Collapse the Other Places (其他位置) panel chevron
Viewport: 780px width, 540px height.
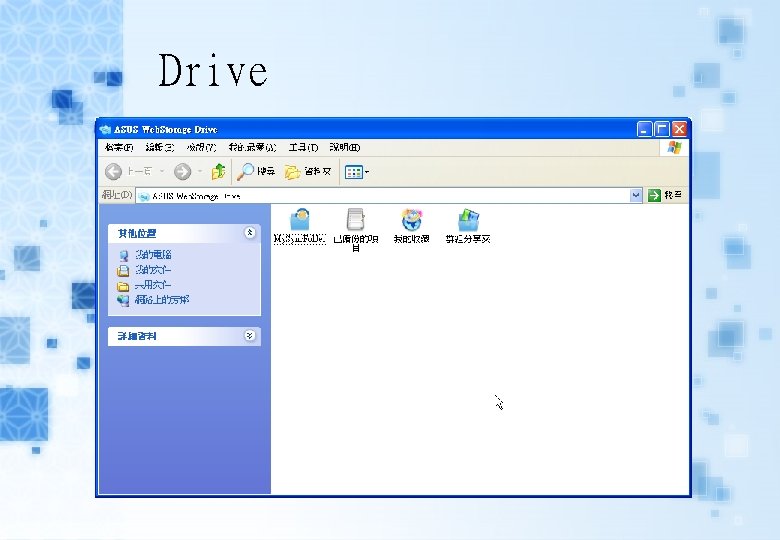click(x=250, y=233)
